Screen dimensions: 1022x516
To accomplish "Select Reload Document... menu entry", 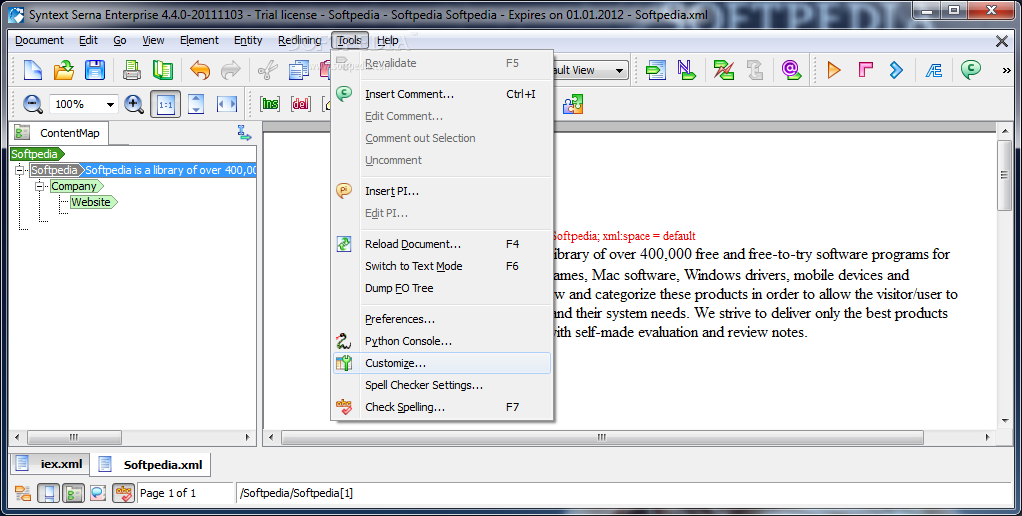I will (x=442, y=244).
